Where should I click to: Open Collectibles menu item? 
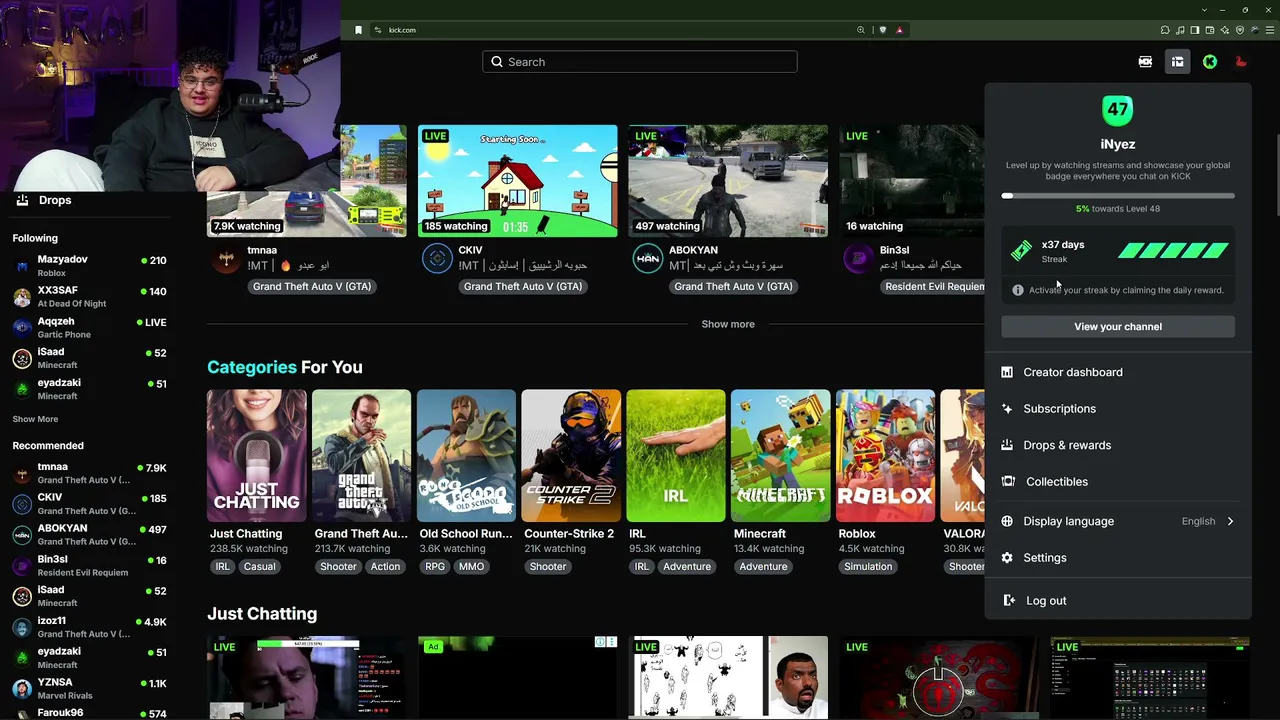[x=1118, y=482]
